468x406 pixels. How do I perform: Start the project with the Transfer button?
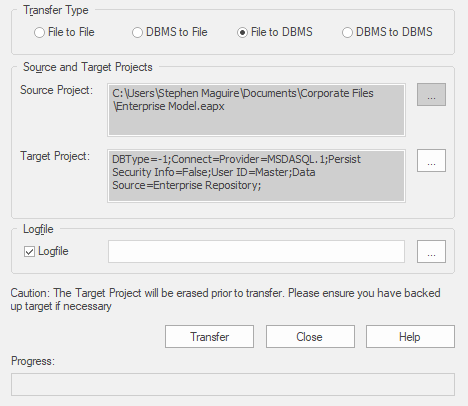click(209, 337)
